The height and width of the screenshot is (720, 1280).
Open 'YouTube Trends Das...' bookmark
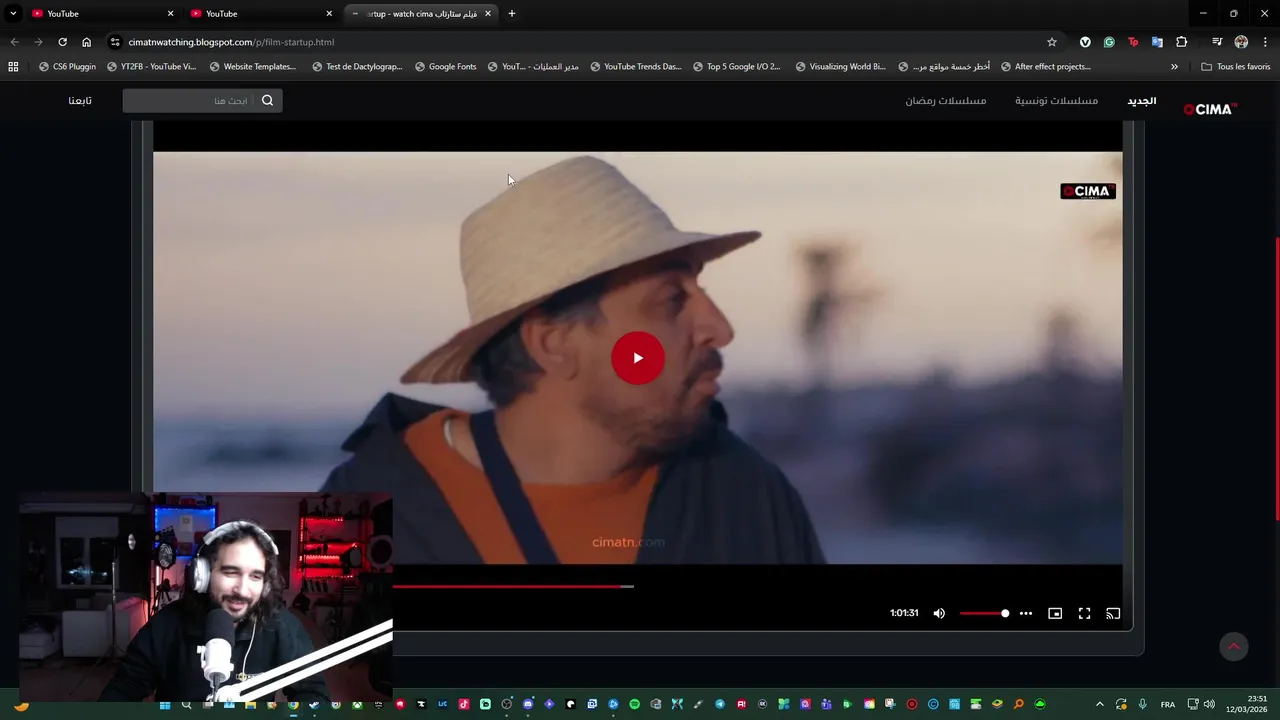[636, 66]
